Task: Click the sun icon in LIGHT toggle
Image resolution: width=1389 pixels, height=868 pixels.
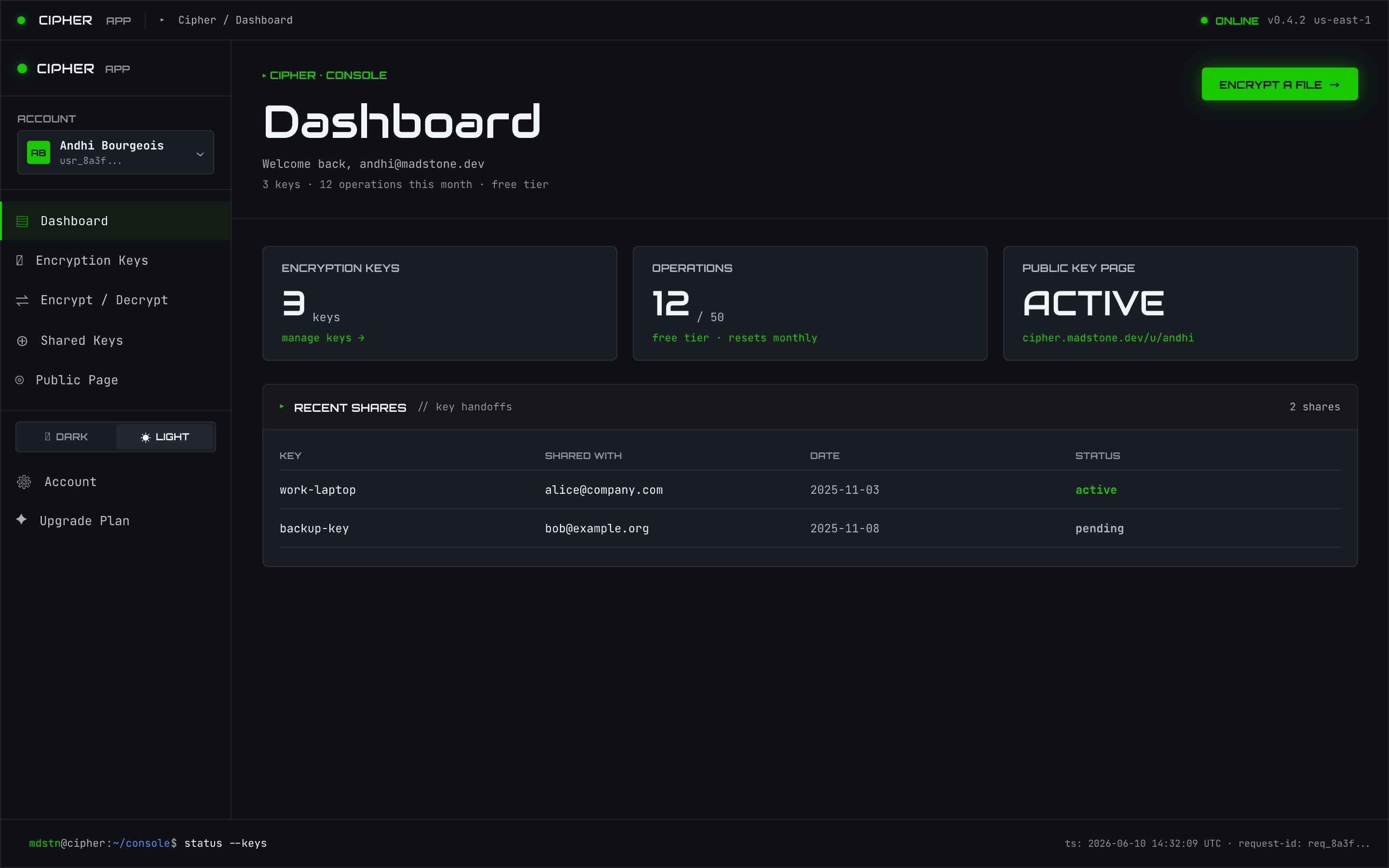Action: point(146,437)
